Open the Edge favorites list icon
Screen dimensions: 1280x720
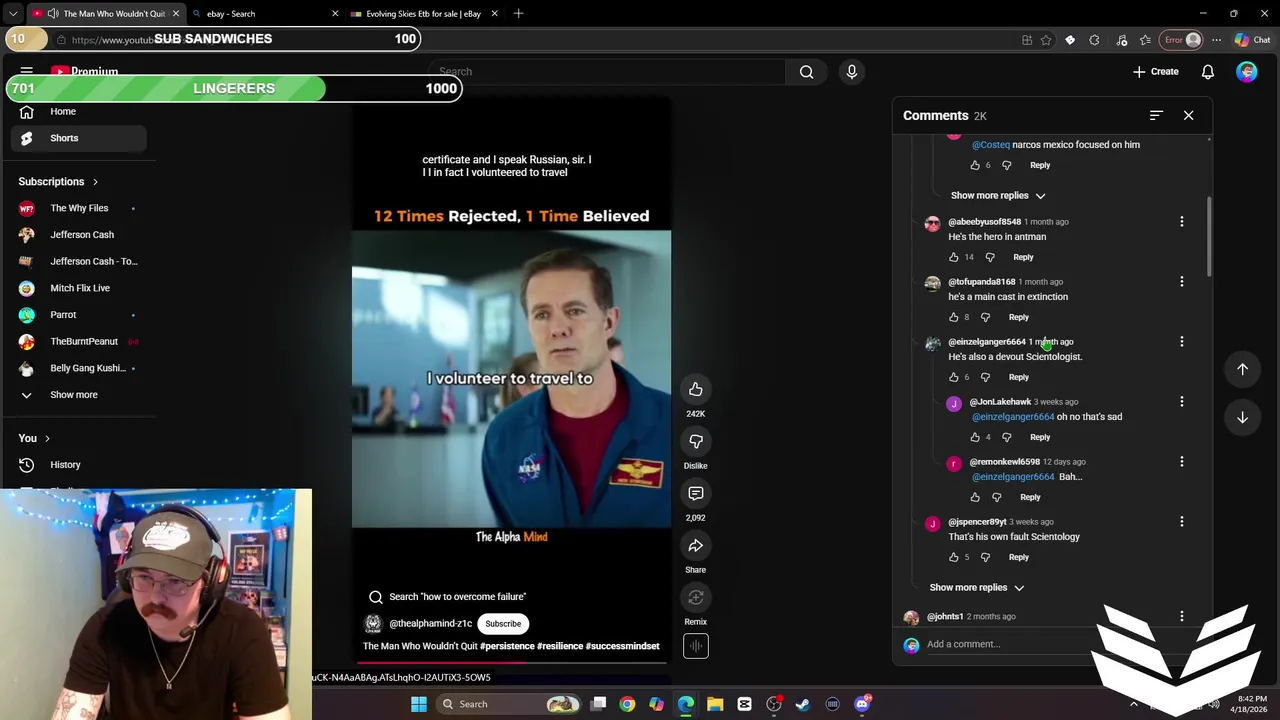[1145, 40]
